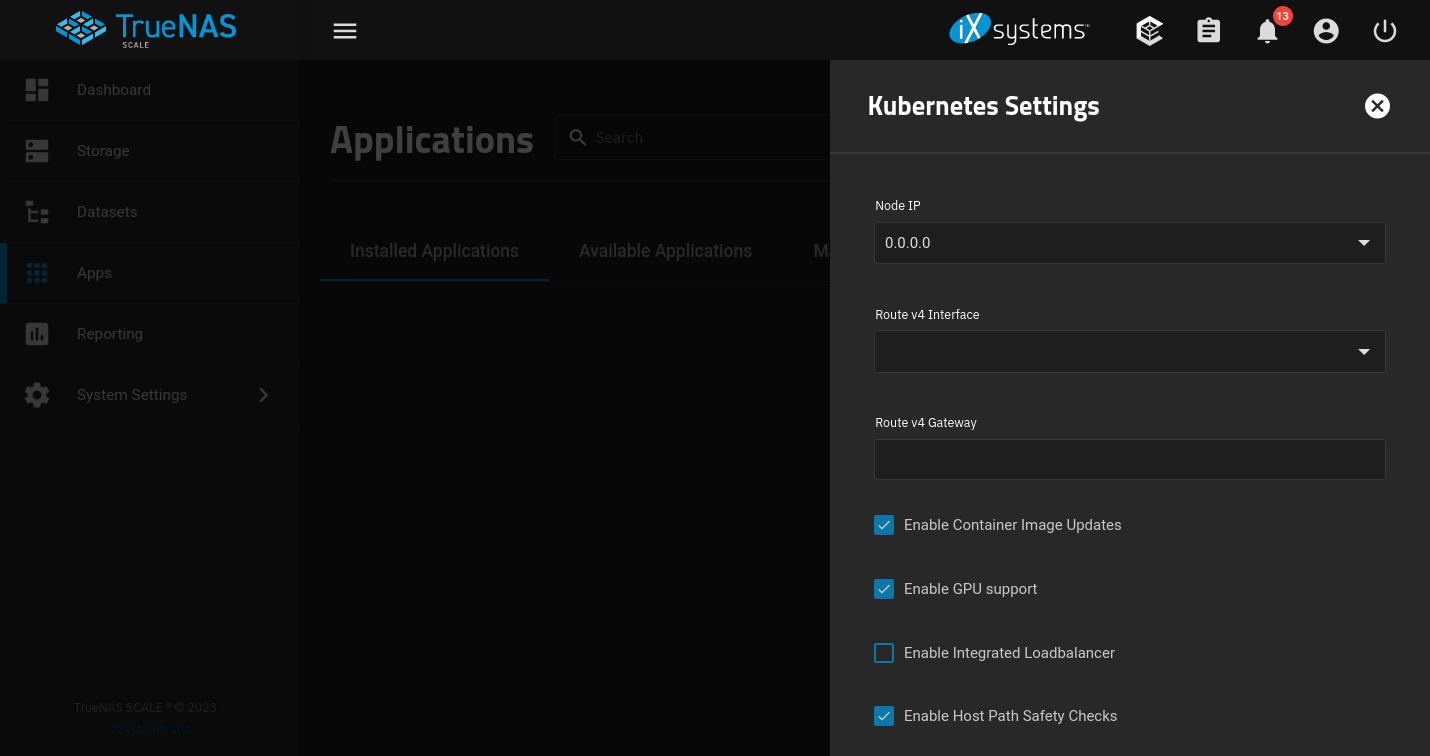The height and width of the screenshot is (756, 1430).
Task: Expand the System Settings menu chevron
Action: click(263, 394)
